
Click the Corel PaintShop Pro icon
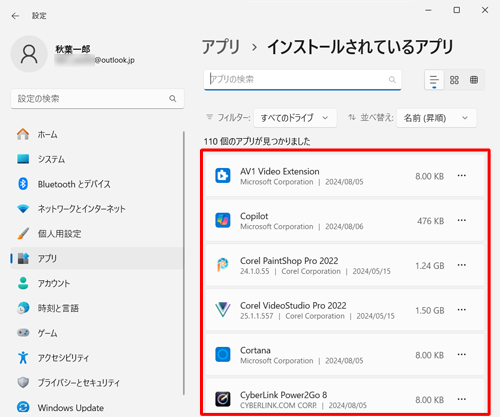[x=223, y=265]
